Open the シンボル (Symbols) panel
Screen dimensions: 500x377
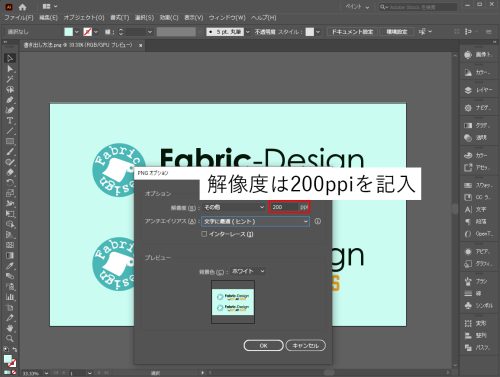tap(478, 305)
